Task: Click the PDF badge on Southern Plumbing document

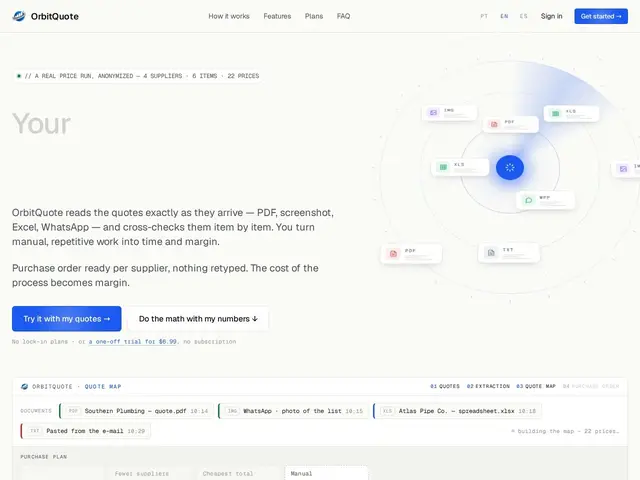Action: pyautogui.click(x=73, y=411)
